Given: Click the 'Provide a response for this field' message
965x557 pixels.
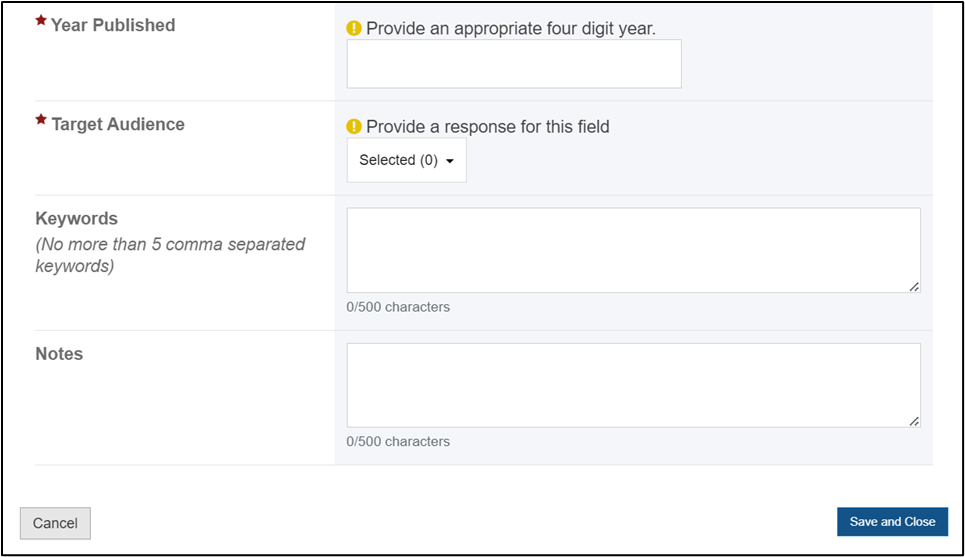Looking at the screenshot, I should (487, 127).
